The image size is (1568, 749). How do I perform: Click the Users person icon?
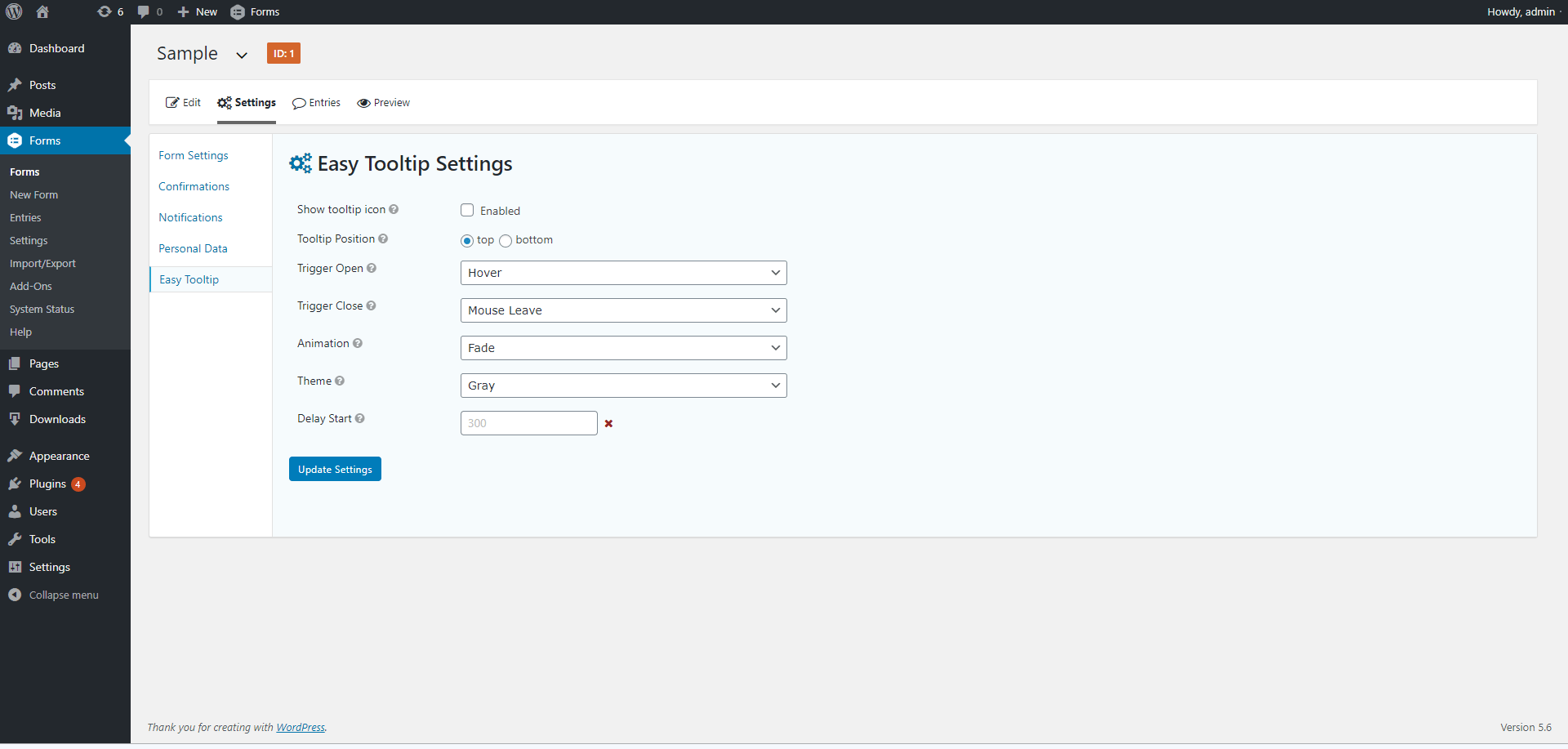click(x=15, y=511)
